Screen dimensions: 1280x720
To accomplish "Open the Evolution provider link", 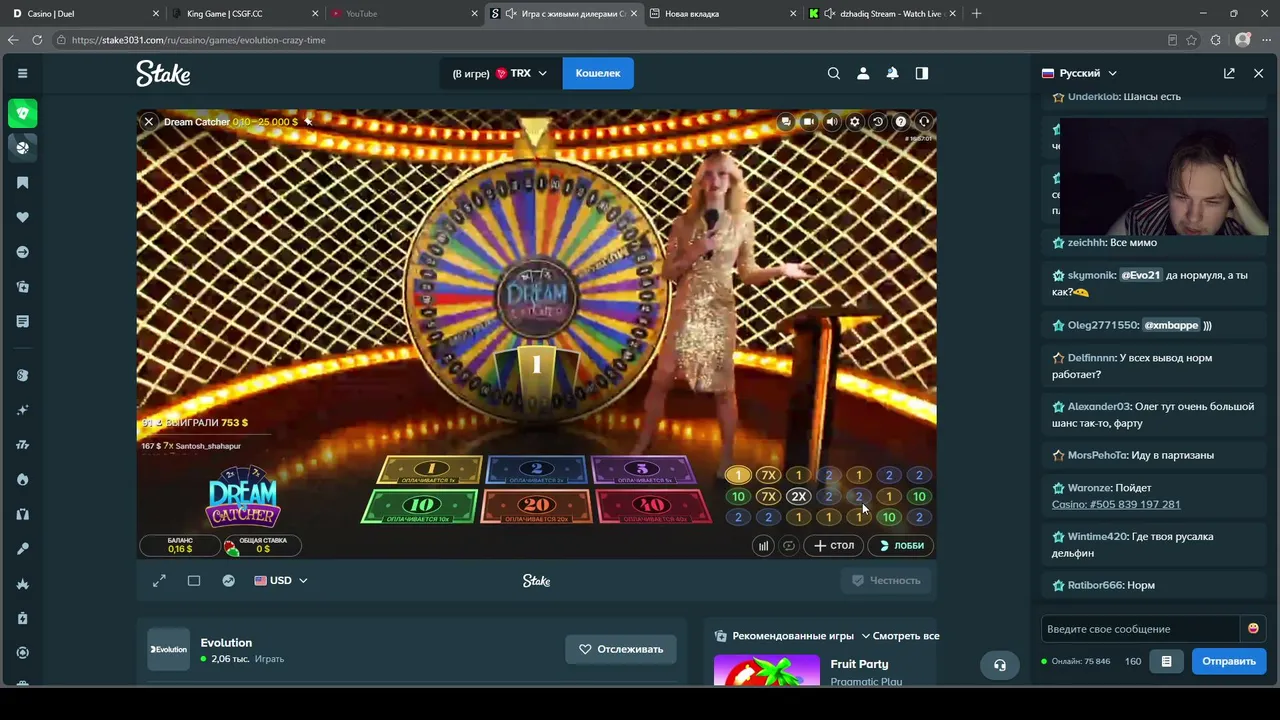I will tap(226, 643).
